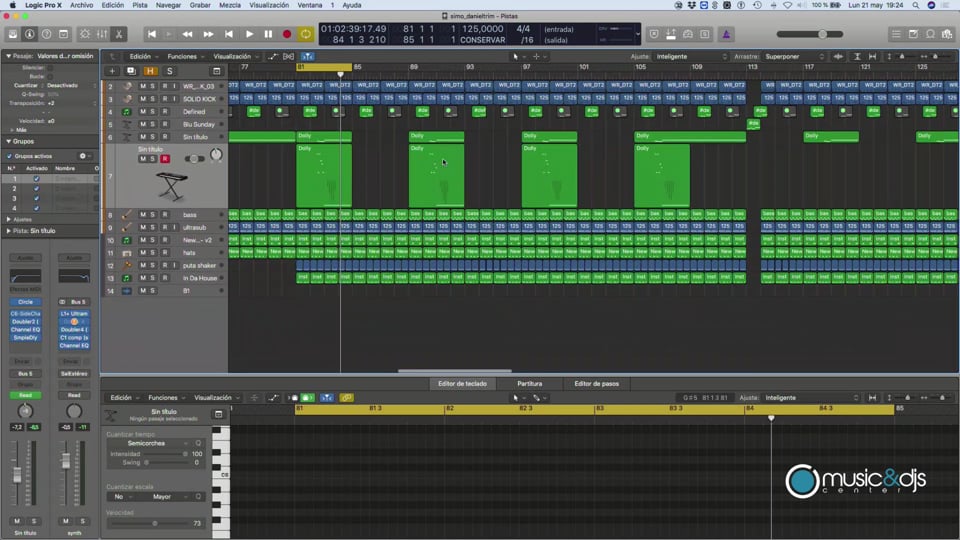Toggle blue catch playhead button in Tracks area
The image size is (960, 540).
coord(307,56)
